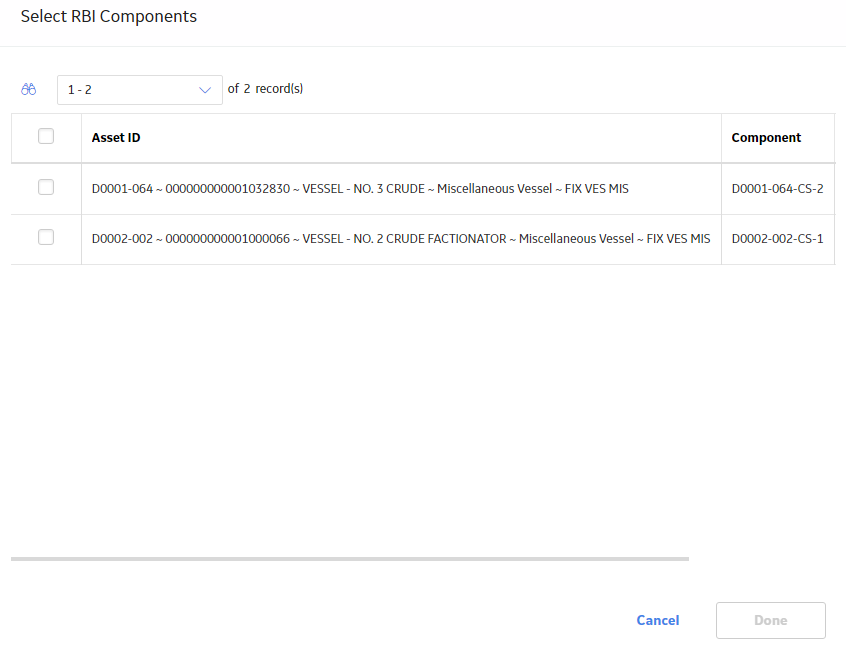
Task: Sort by the Component column header
Action: (766, 138)
